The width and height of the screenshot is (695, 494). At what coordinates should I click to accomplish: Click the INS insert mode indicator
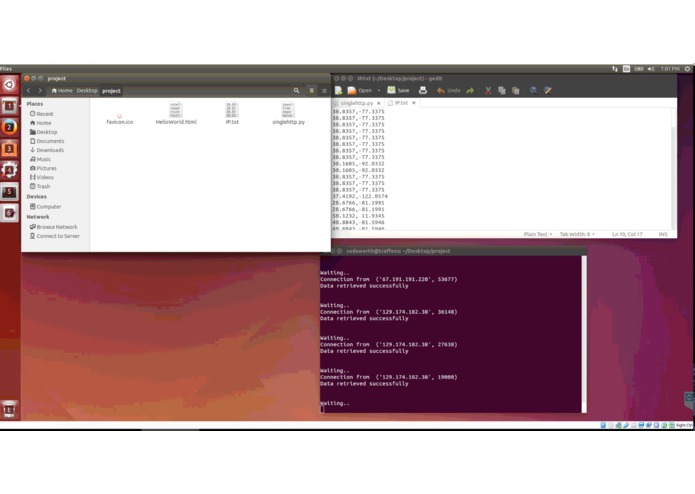(x=663, y=234)
